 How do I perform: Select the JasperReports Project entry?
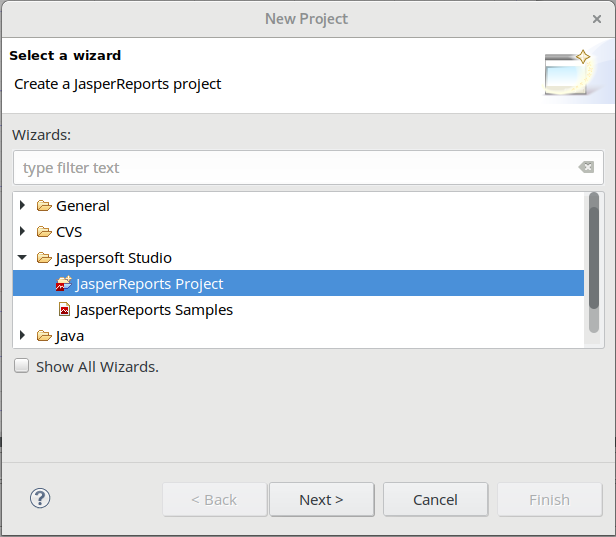(149, 284)
